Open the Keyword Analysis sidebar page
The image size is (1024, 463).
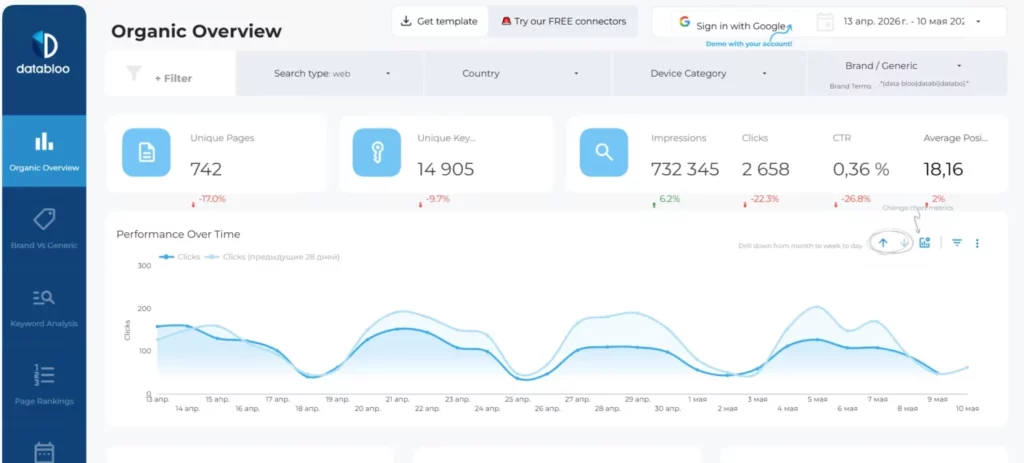[44, 307]
